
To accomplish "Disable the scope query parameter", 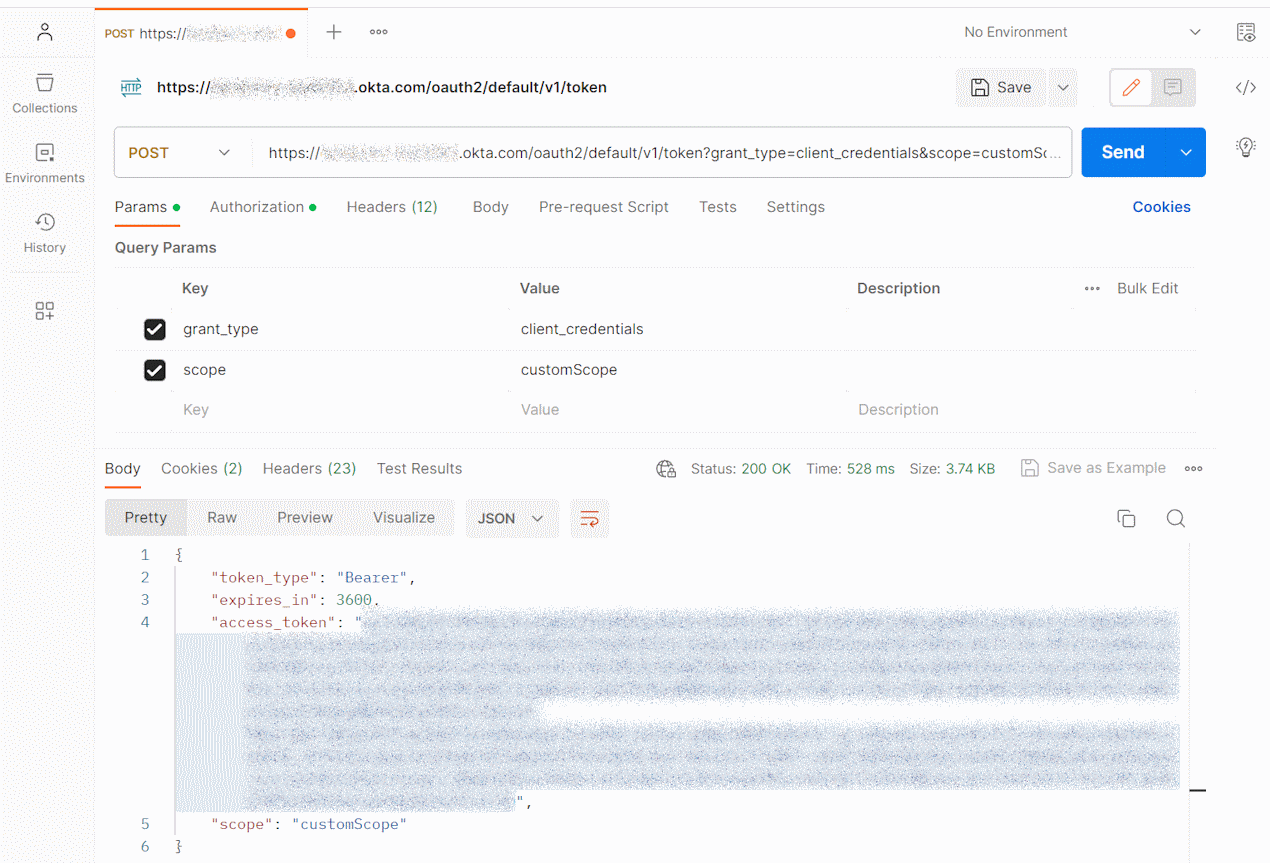I will click(155, 370).
